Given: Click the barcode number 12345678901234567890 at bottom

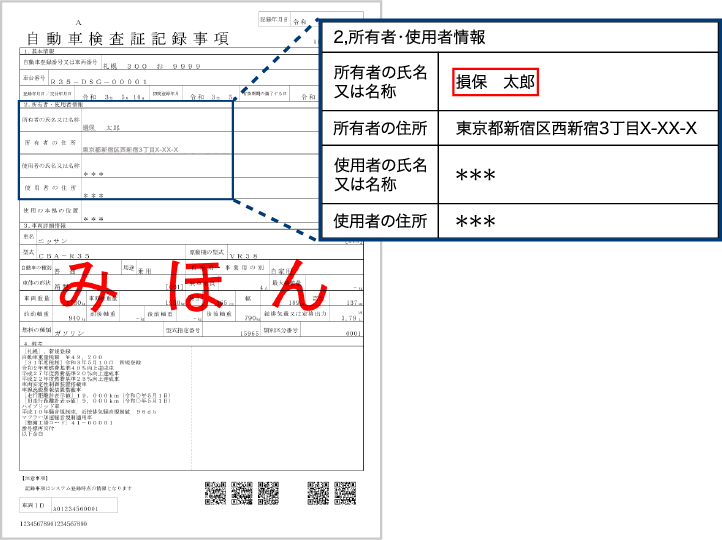Looking at the screenshot, I should [54, 524].
